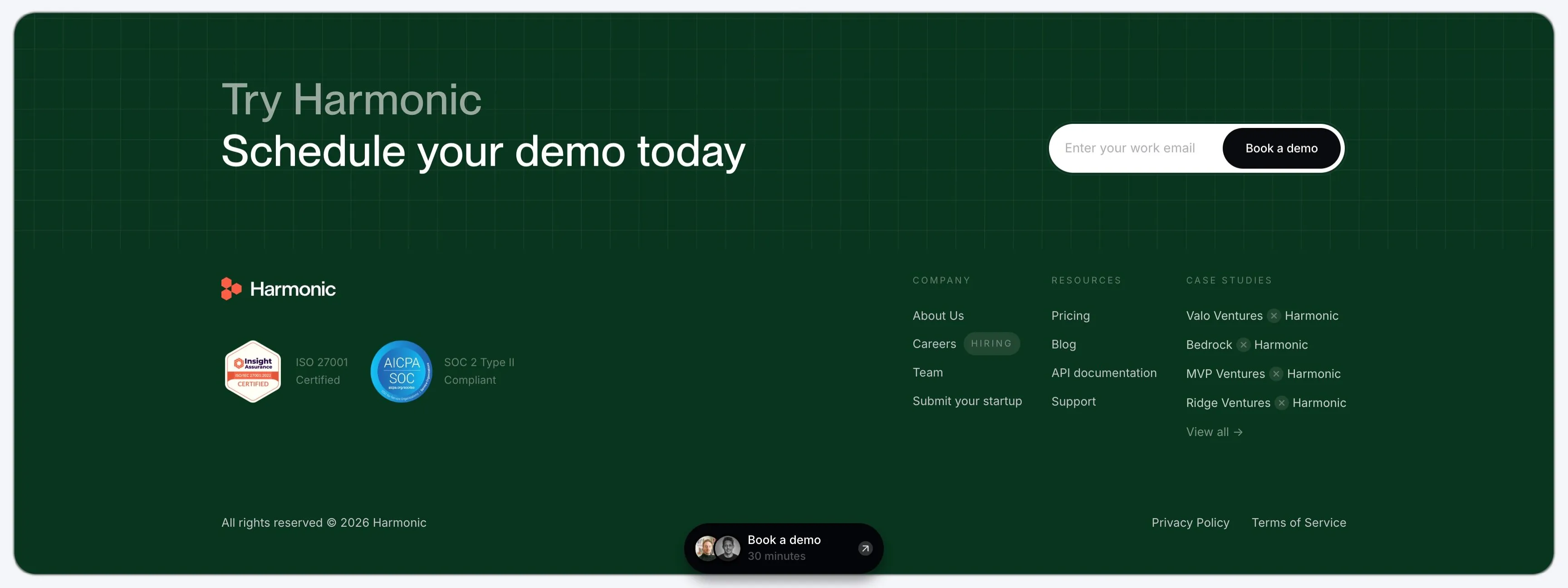Click the Harmonic hexagon logo icon
Viewport: 1568px width, 588px height.
[x=231, y=289]
